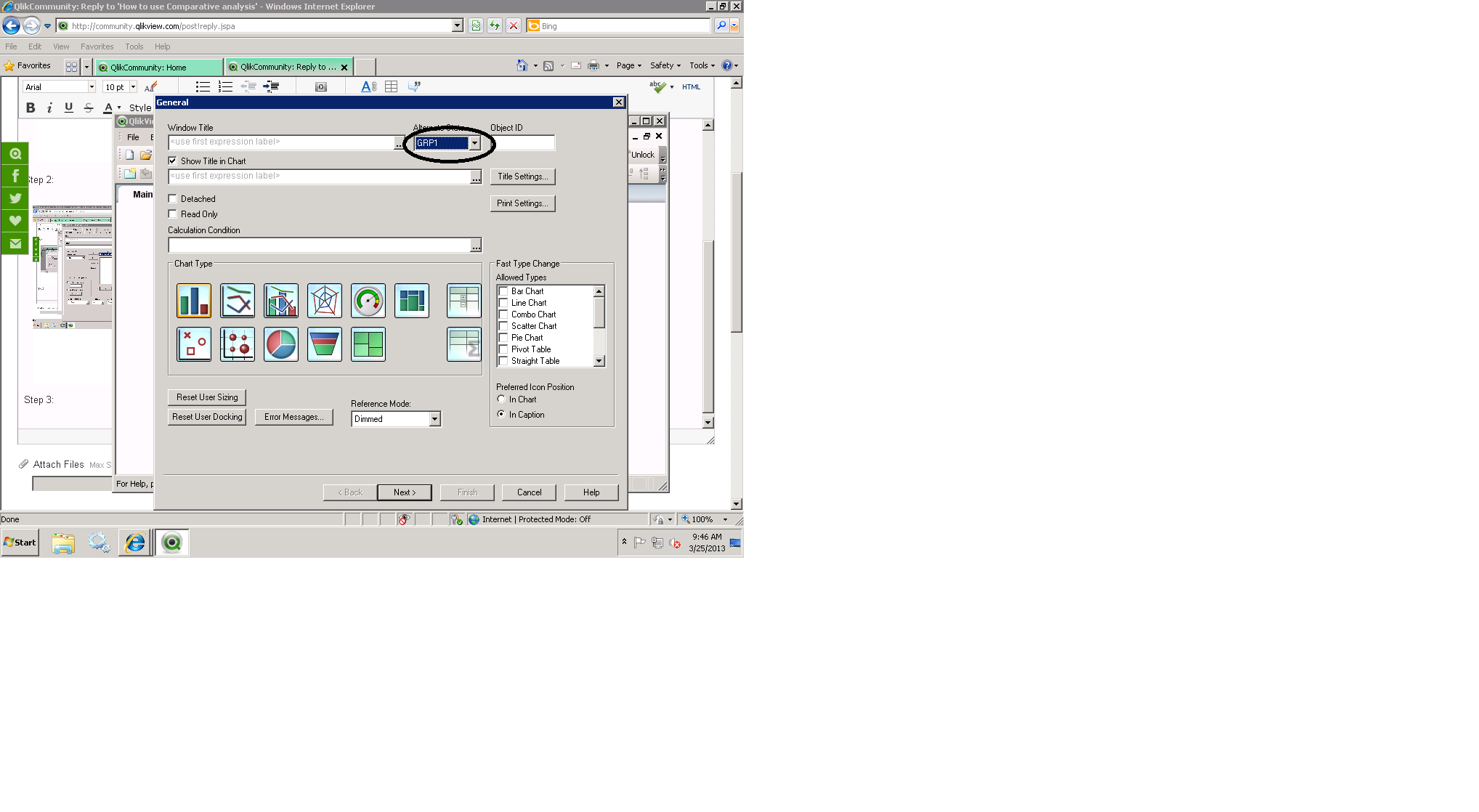1479x812 pixels.
Task: Enable the Detached checkbox
Action: pyautogui.click(x=173, y=198)
